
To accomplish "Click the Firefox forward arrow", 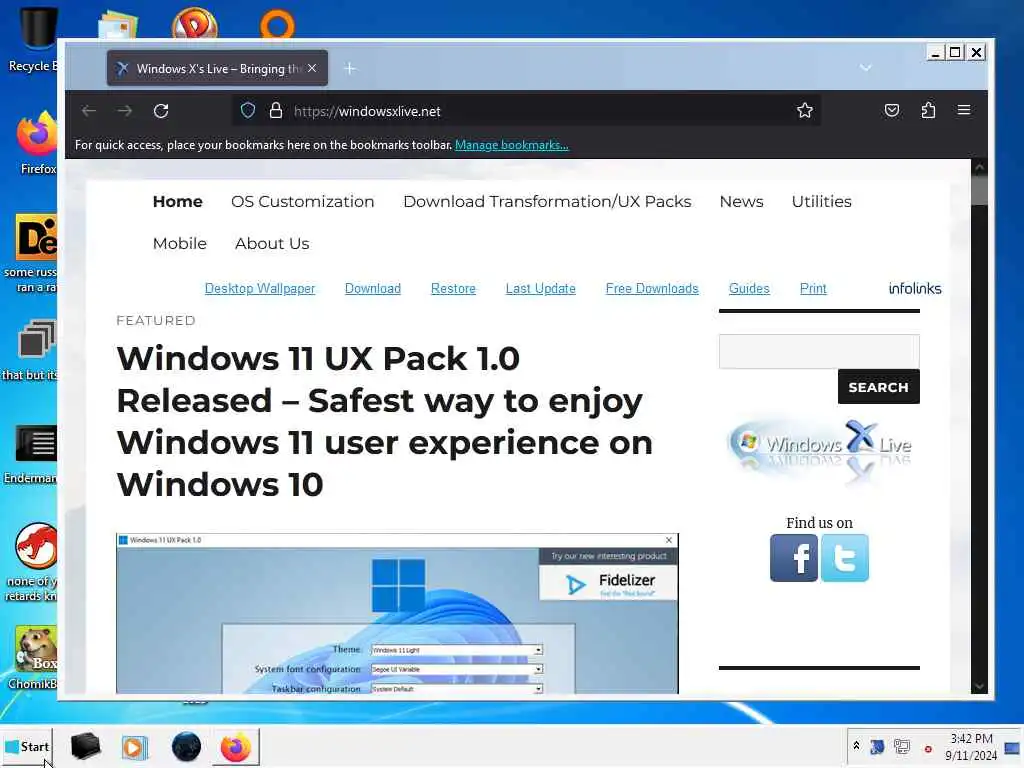I will pos(125,111).
